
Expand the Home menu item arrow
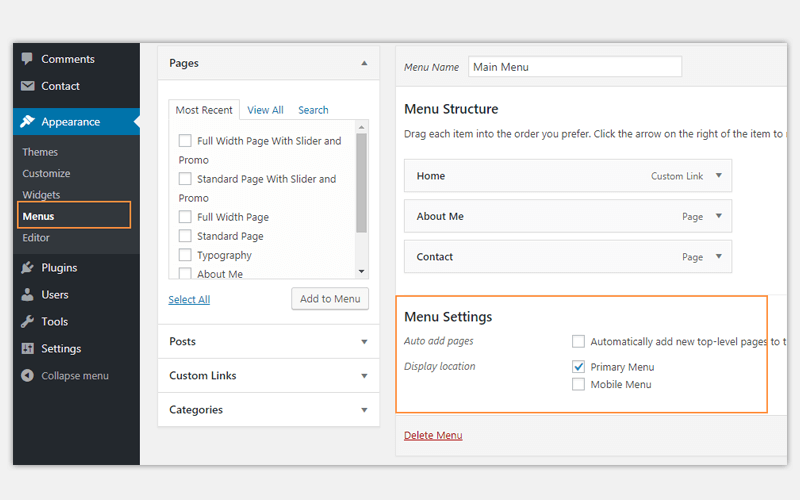point(718,176)
